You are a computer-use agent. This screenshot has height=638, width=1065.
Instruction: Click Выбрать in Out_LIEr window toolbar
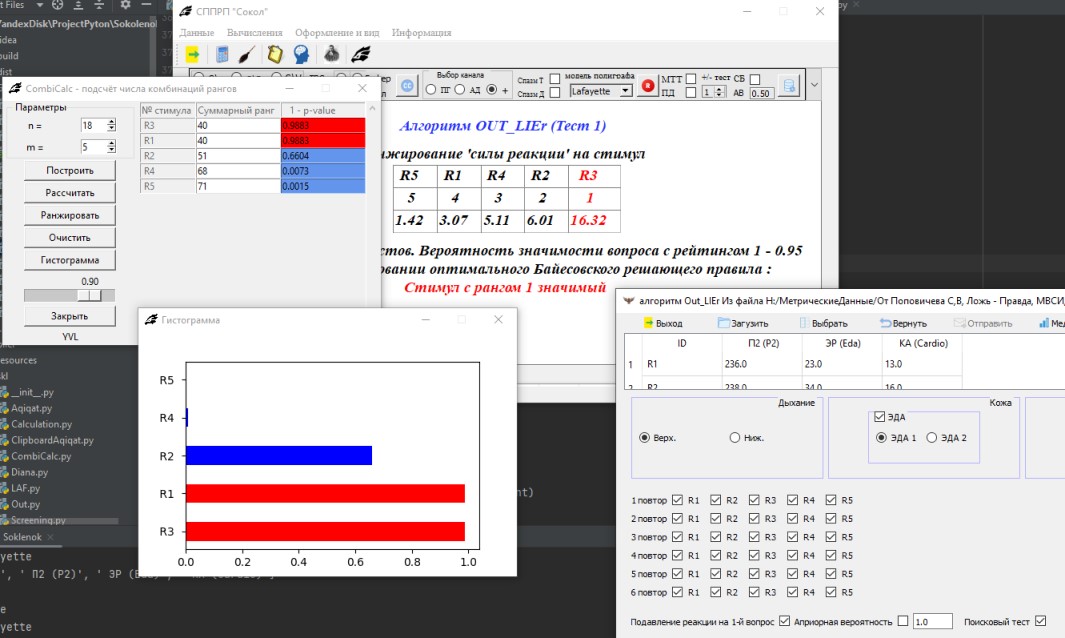pos(824,323)
